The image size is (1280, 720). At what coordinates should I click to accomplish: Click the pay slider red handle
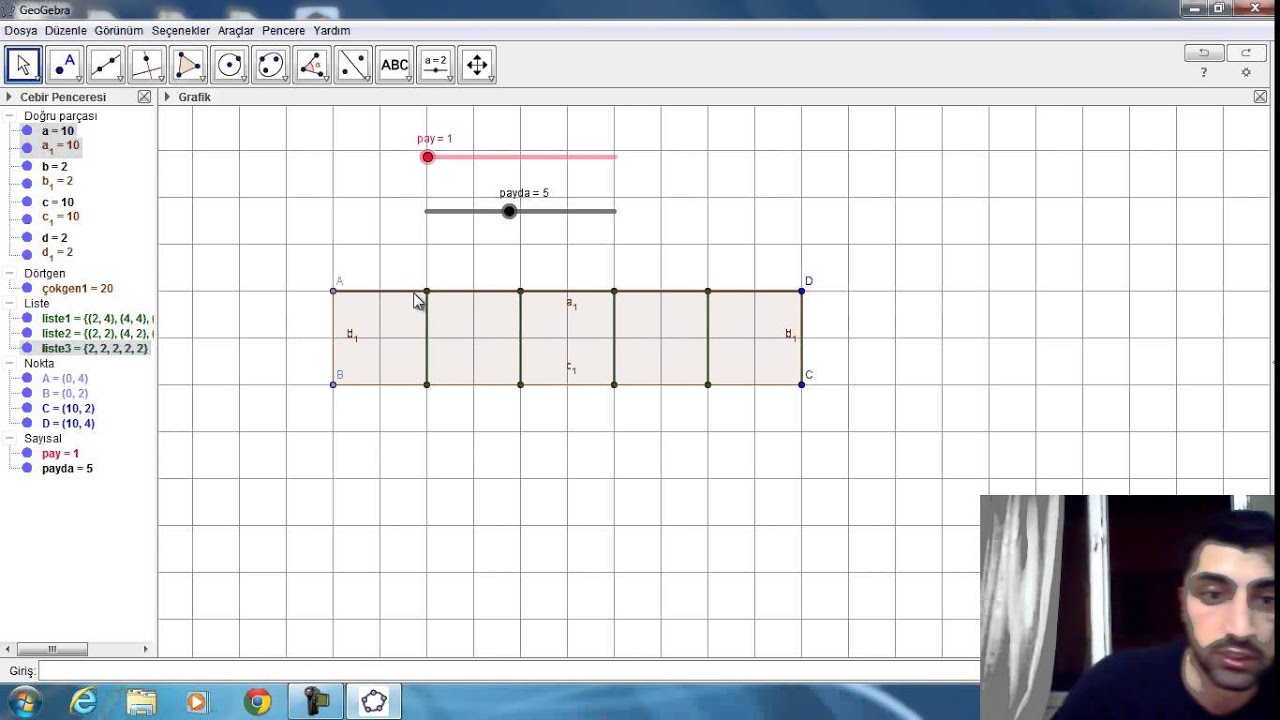click(x=428, y=157)
